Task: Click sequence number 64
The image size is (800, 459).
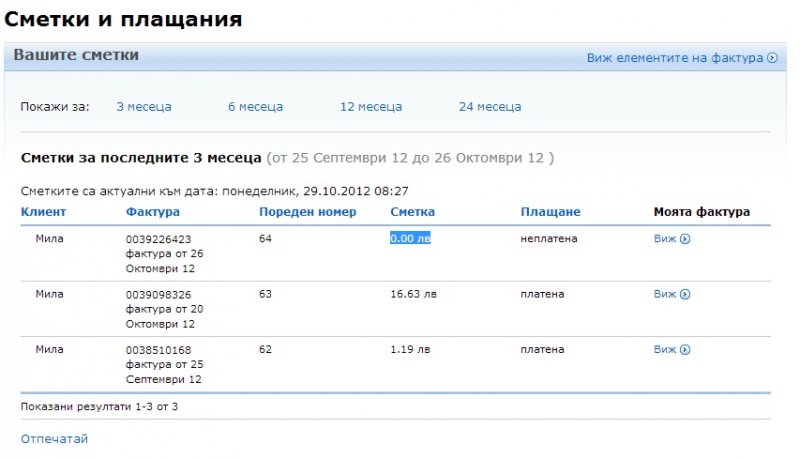Action: pos(265,238)
